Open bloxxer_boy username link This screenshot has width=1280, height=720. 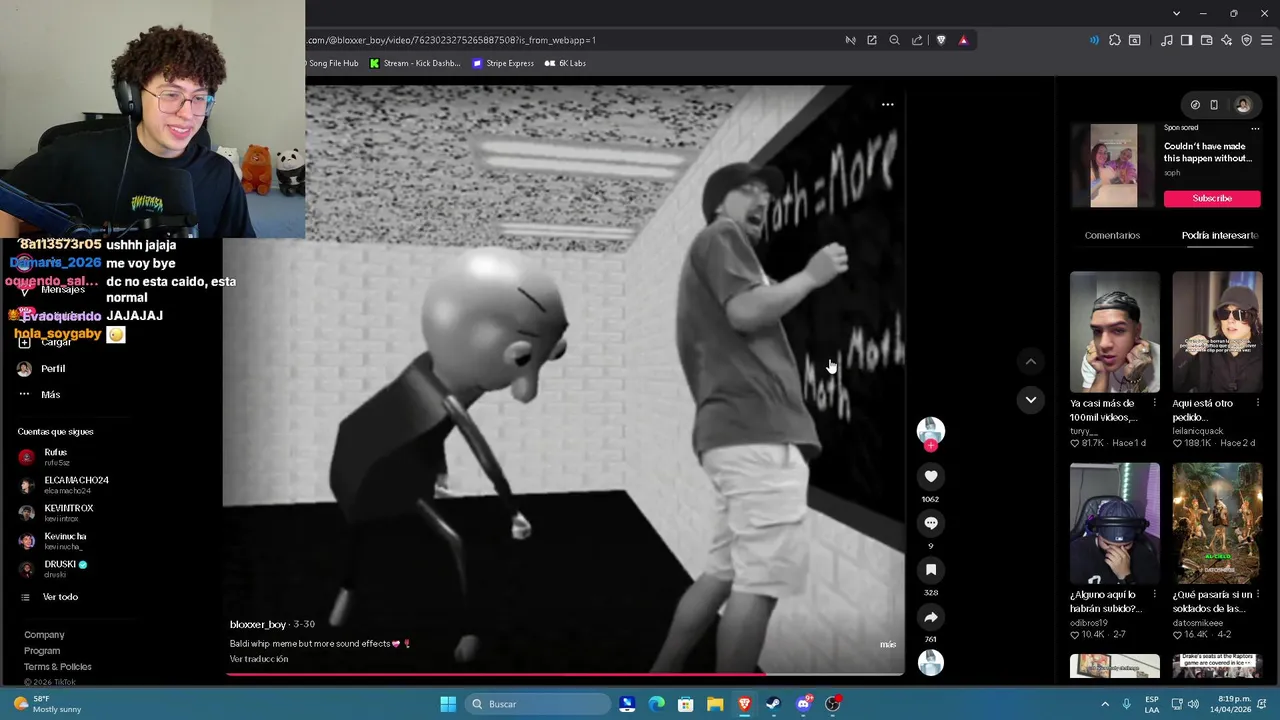258,624
